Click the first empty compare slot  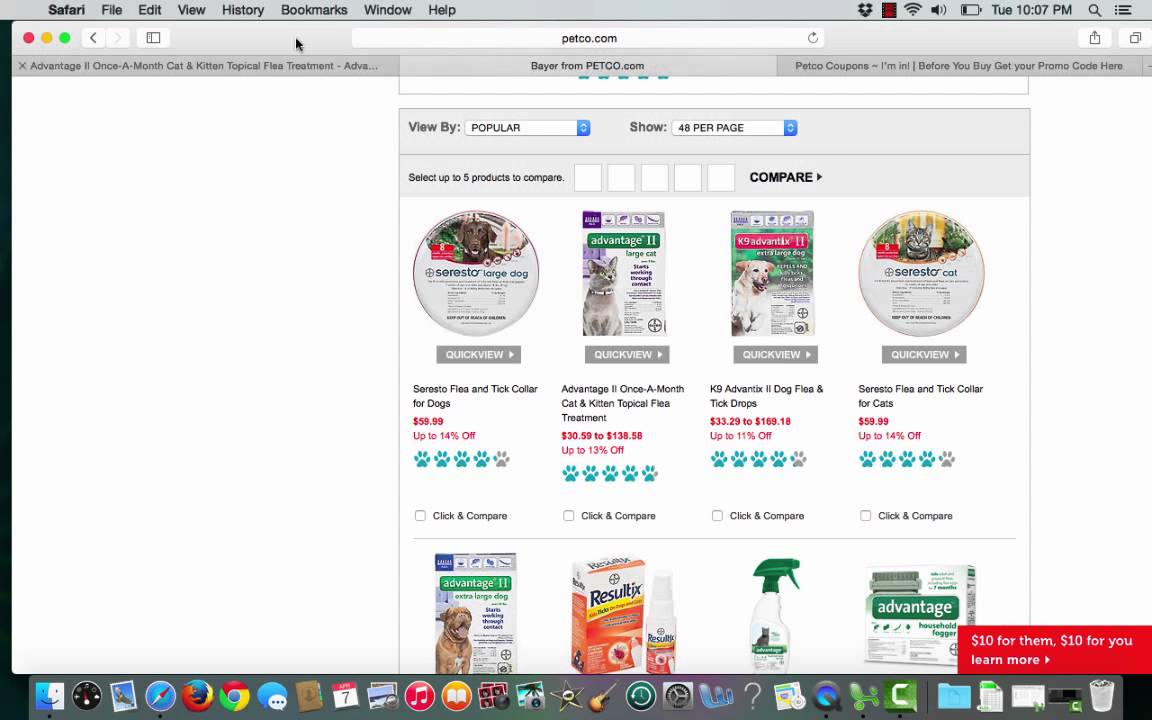click(x=588, y=178)
